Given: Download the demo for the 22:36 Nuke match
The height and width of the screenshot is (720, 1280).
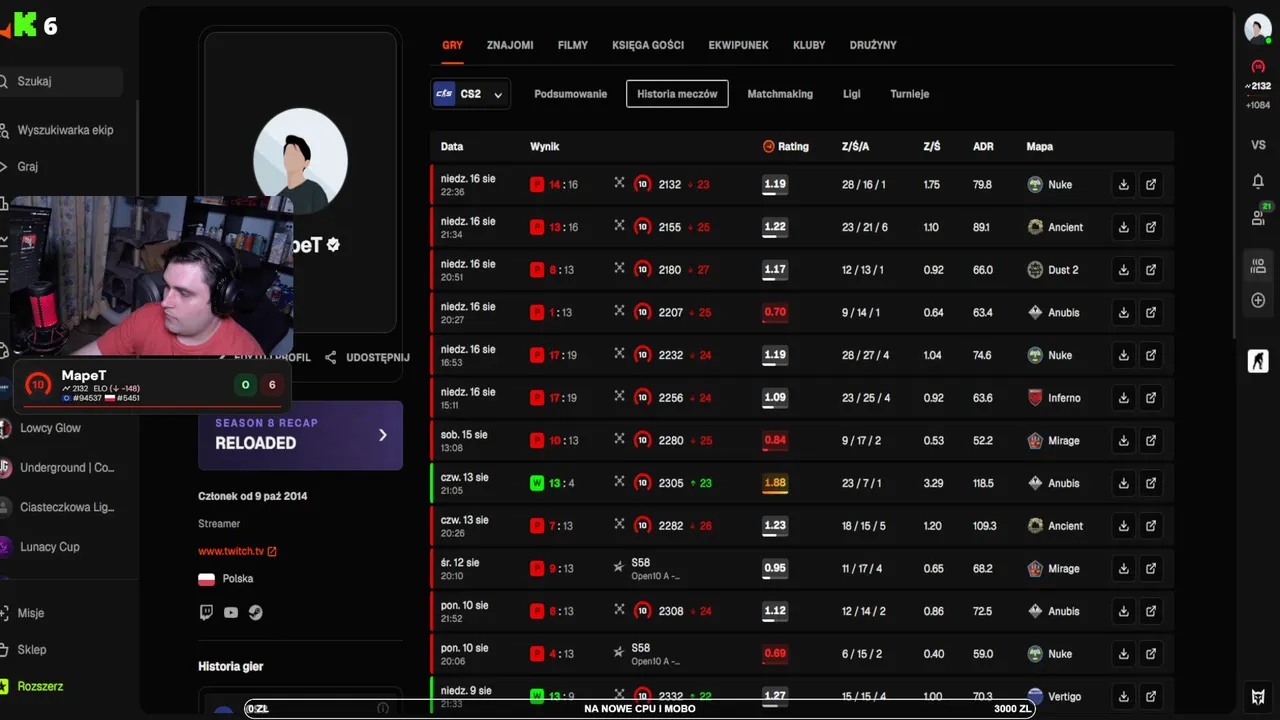Looking at the screenshot, I should coord(1124,185).
